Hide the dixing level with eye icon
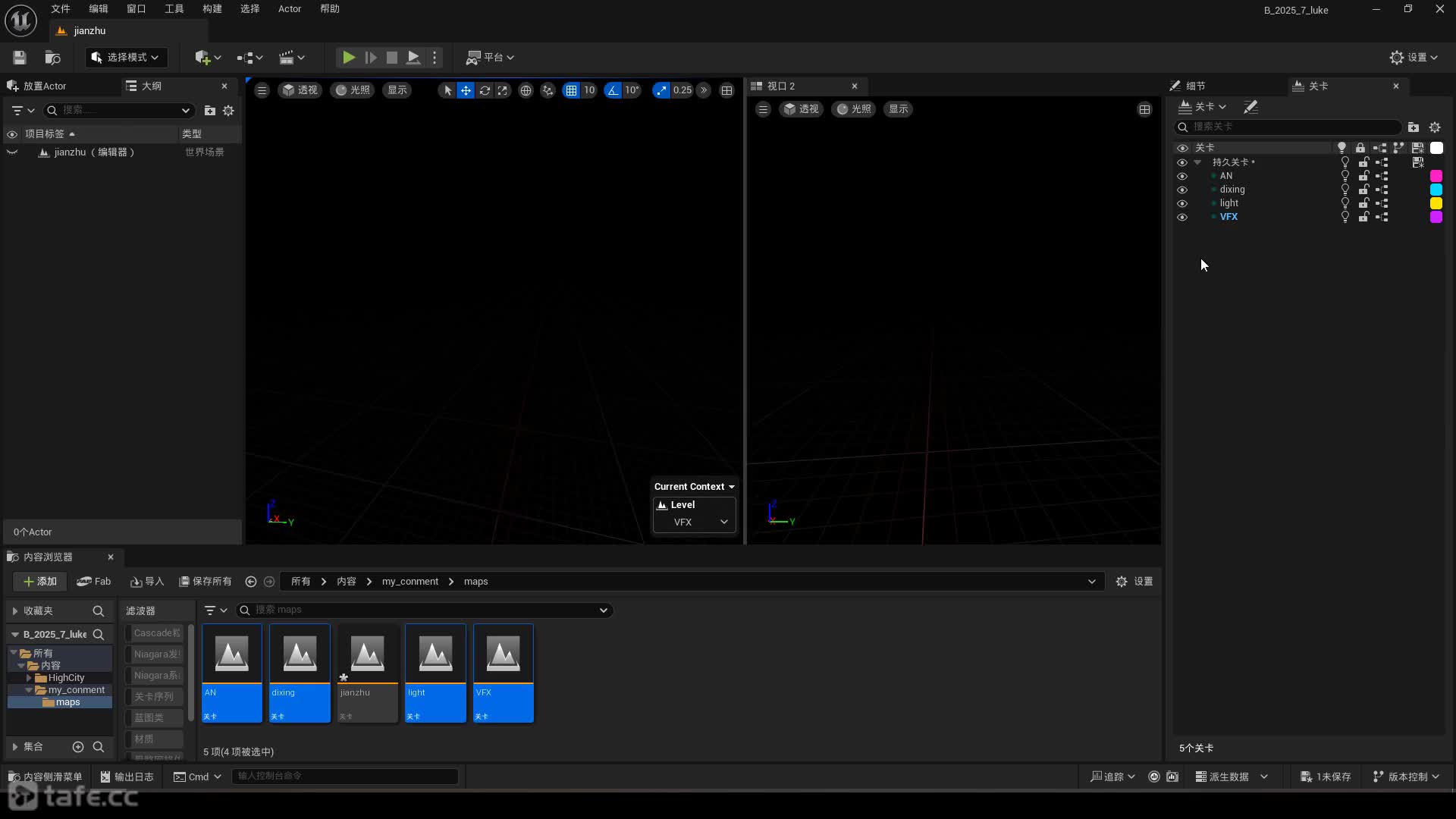The height and width of the screenshot is (819, 1456). click(x=1181, y=190)
